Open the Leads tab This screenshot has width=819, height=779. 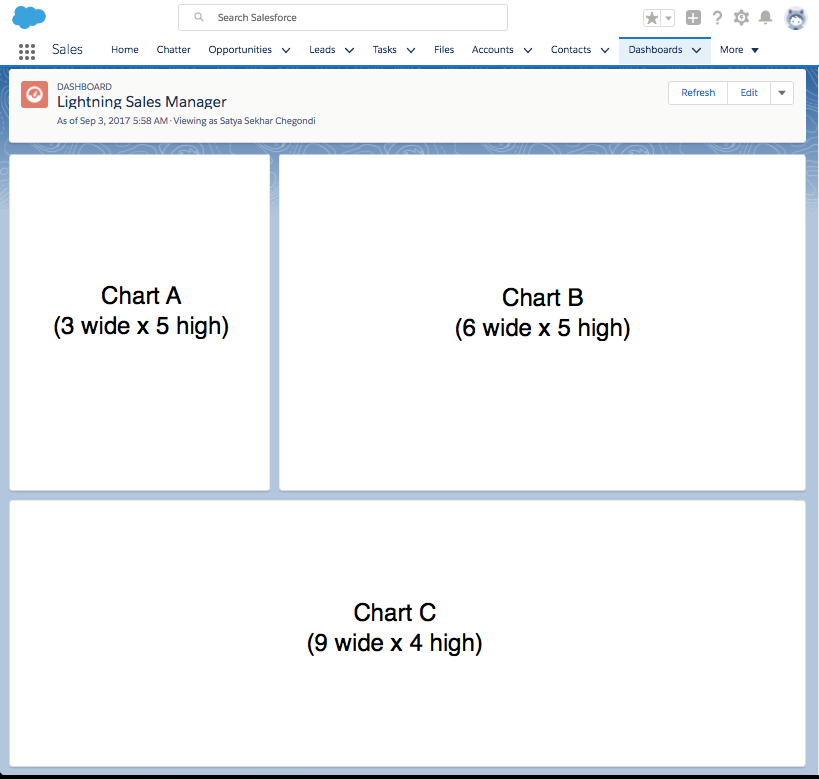pyautogui.click(x=322, y=50)
